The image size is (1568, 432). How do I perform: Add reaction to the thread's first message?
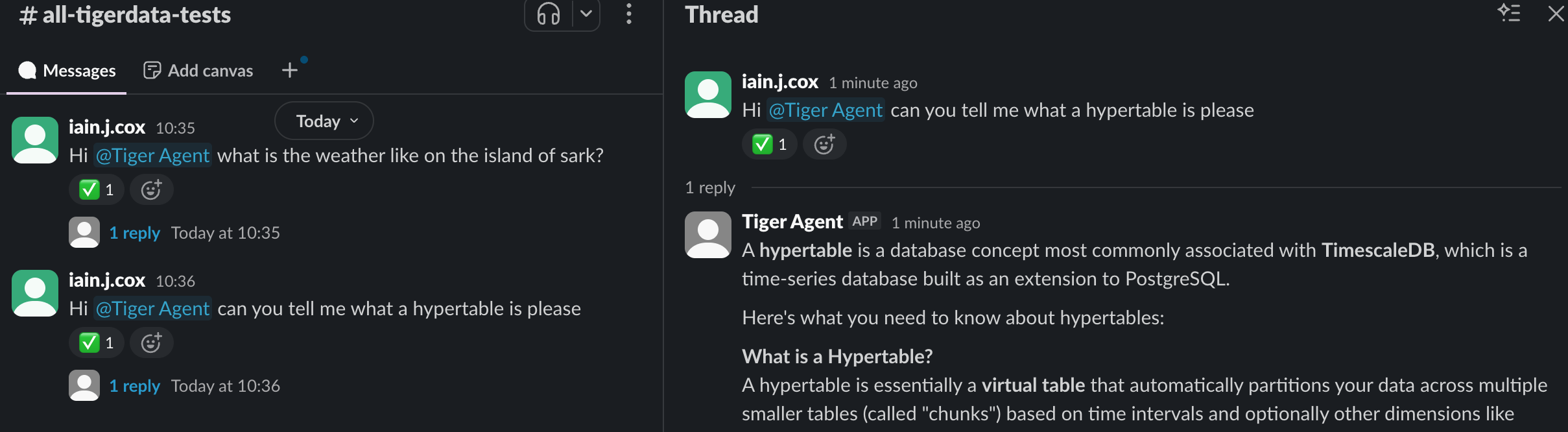pyautogui.click(x=824, y=145)
